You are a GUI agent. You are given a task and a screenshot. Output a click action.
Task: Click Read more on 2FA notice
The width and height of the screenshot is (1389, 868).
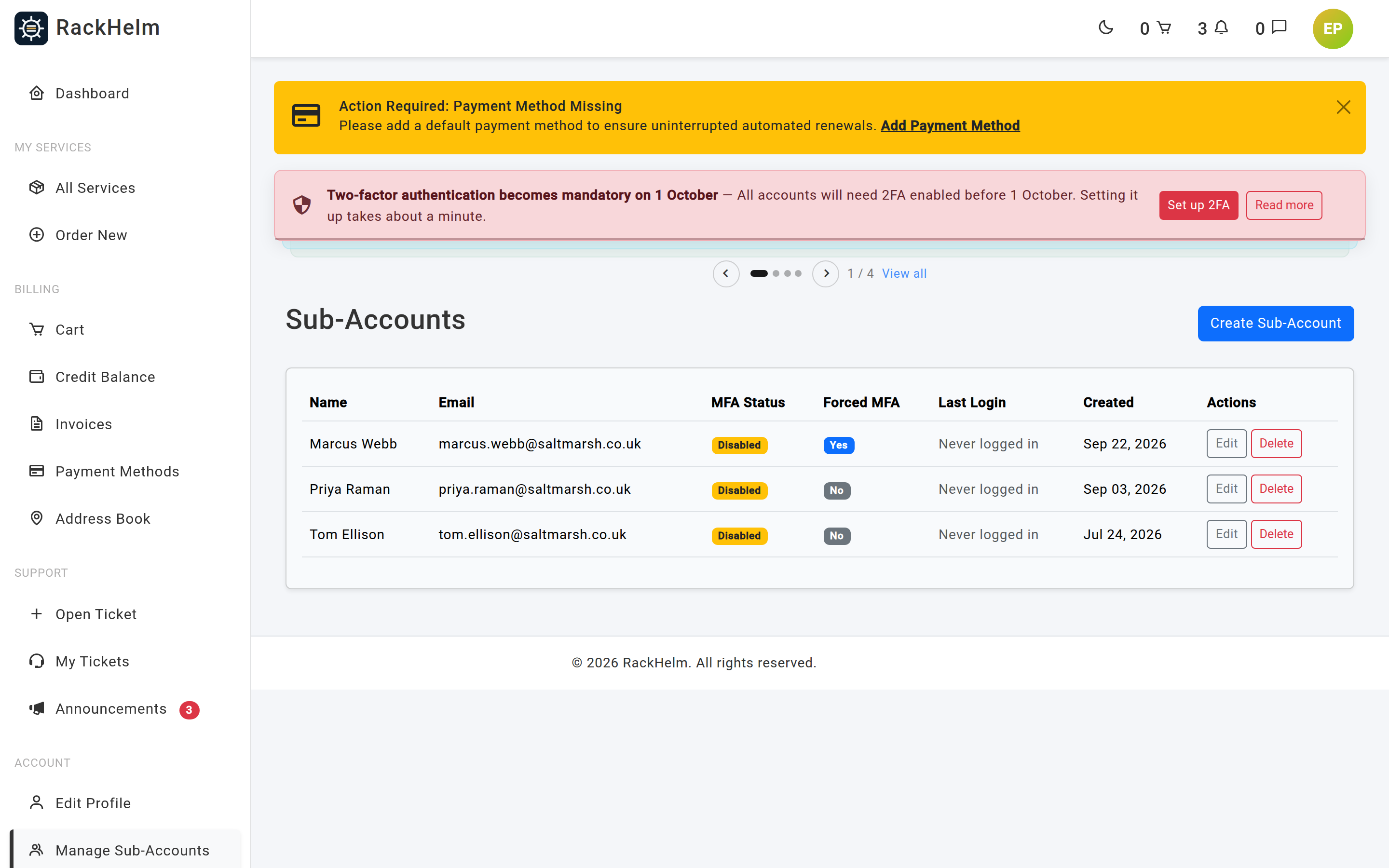pyautogui.click(x=1284, y=205)
